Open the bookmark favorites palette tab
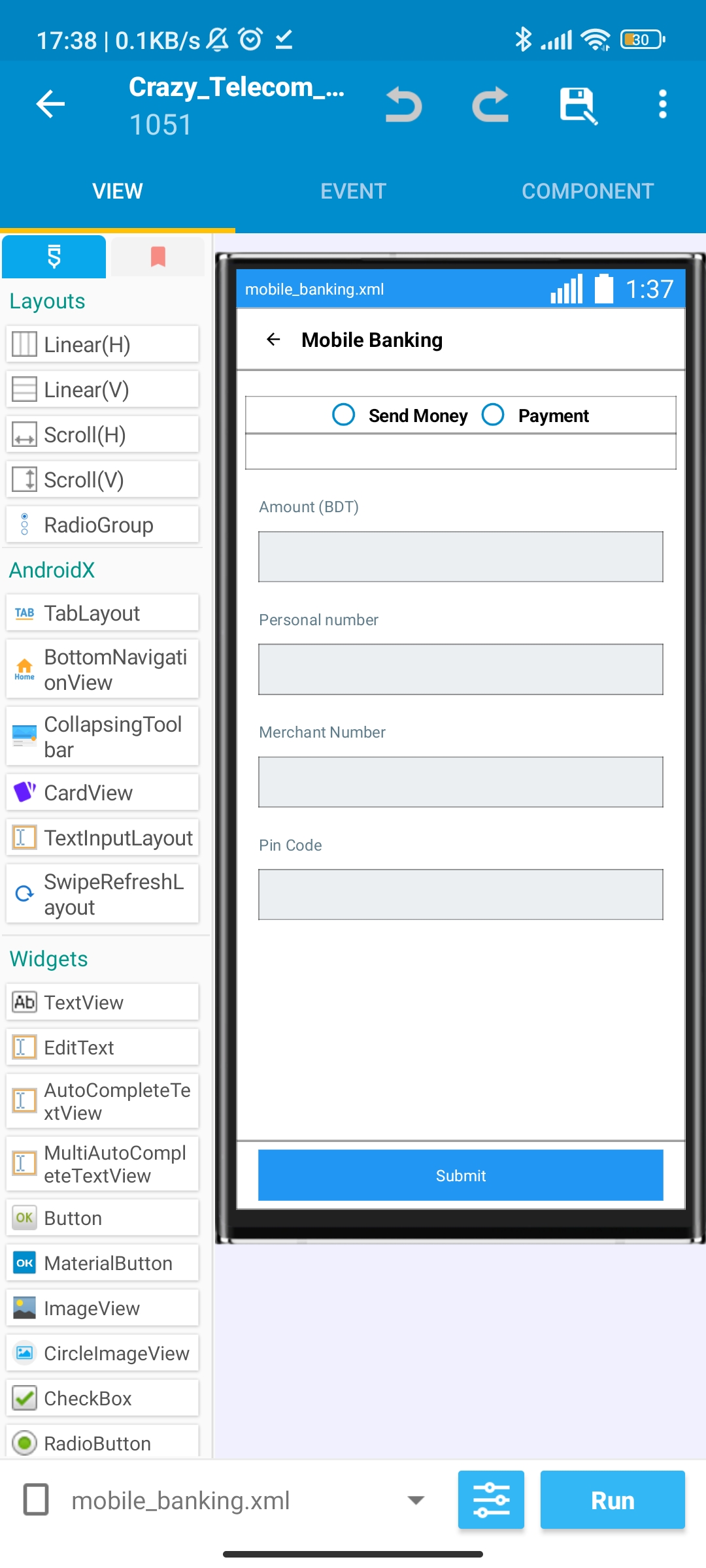This screenshot has width=706, height=1568. point(158,257)
